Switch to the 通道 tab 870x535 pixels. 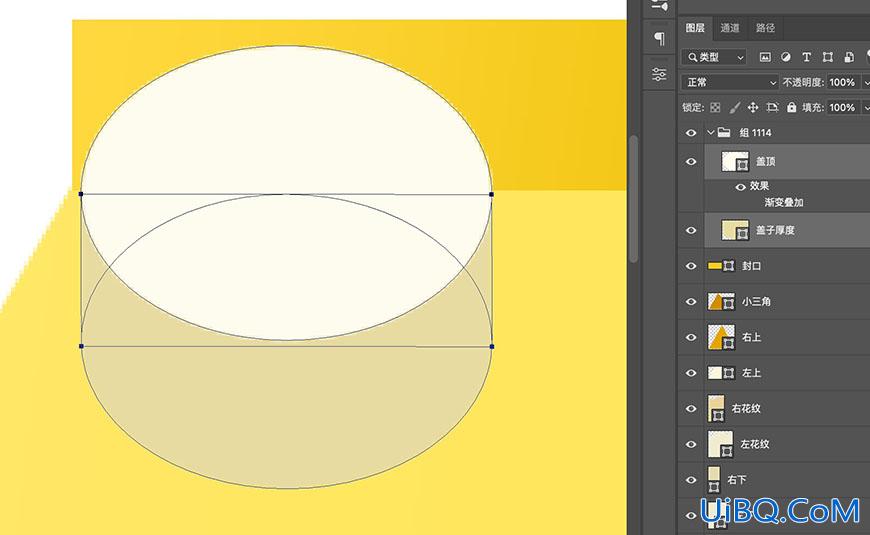pos(730,28)
